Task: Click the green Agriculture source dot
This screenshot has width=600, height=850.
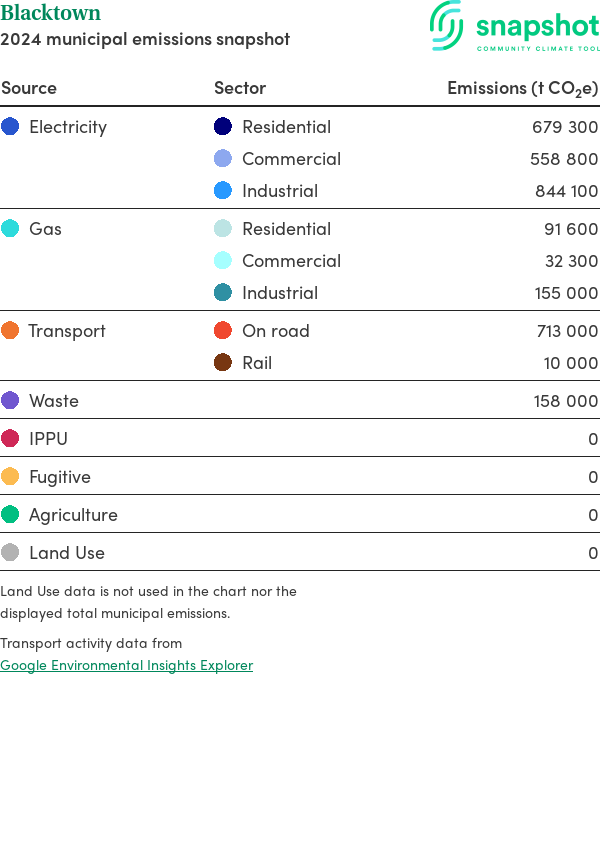Action: click(10, 515)
